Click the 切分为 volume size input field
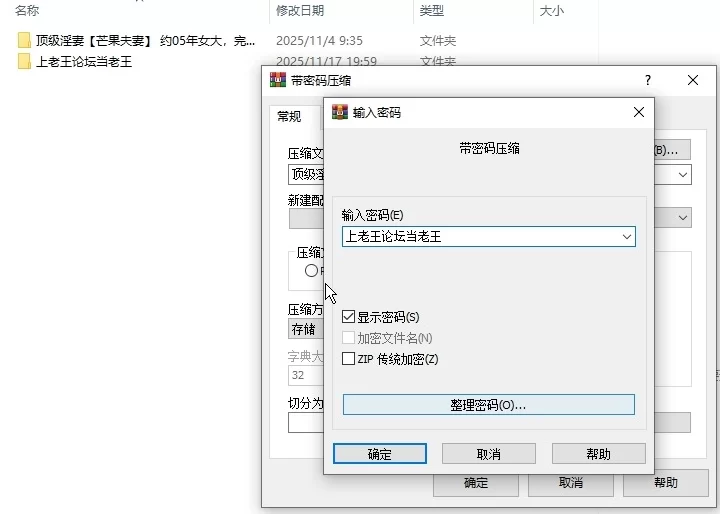720x514 pixels. pyautogui.click(x=306, y=423)
